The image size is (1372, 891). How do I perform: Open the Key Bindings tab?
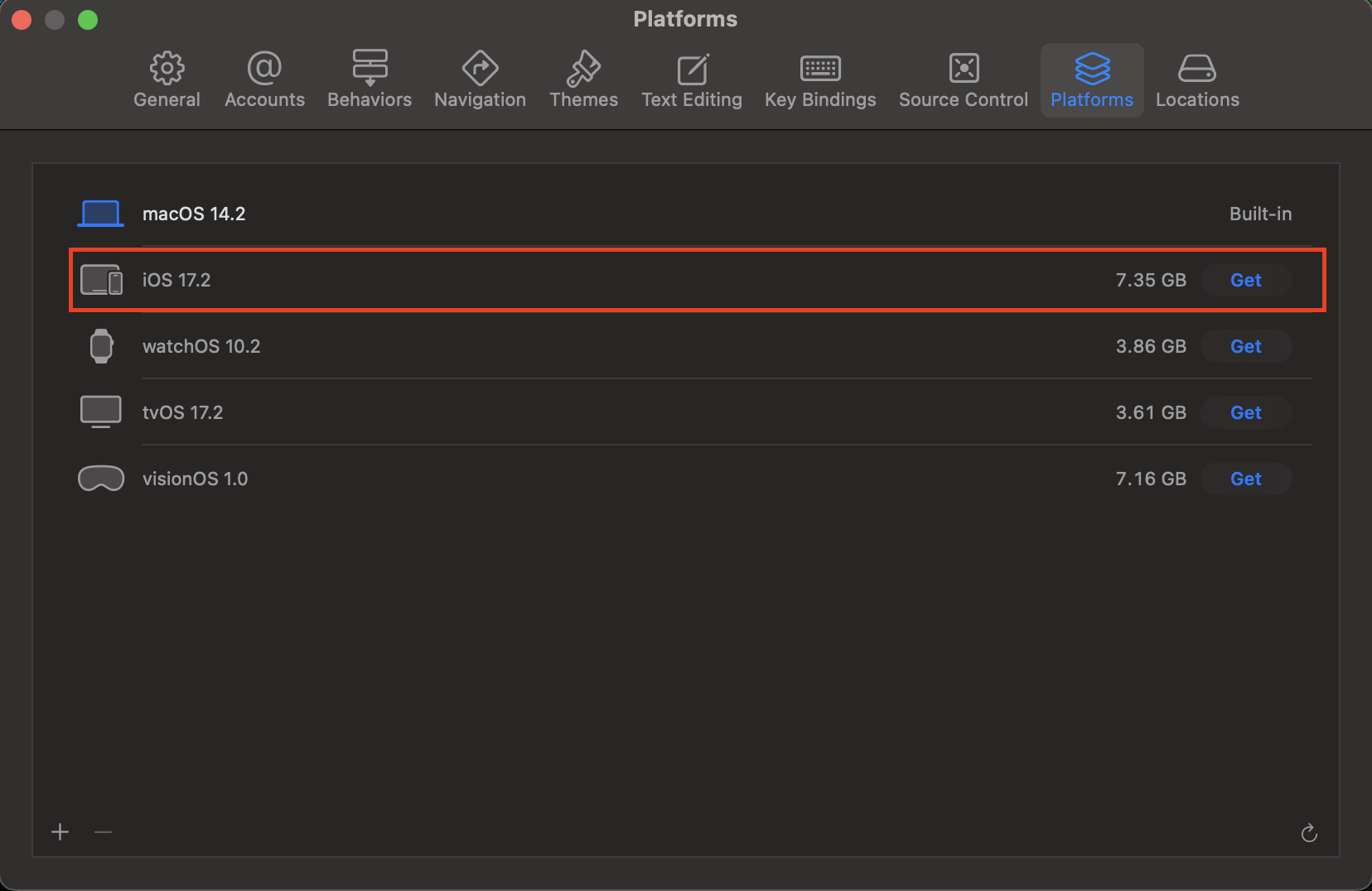point(820,80)
